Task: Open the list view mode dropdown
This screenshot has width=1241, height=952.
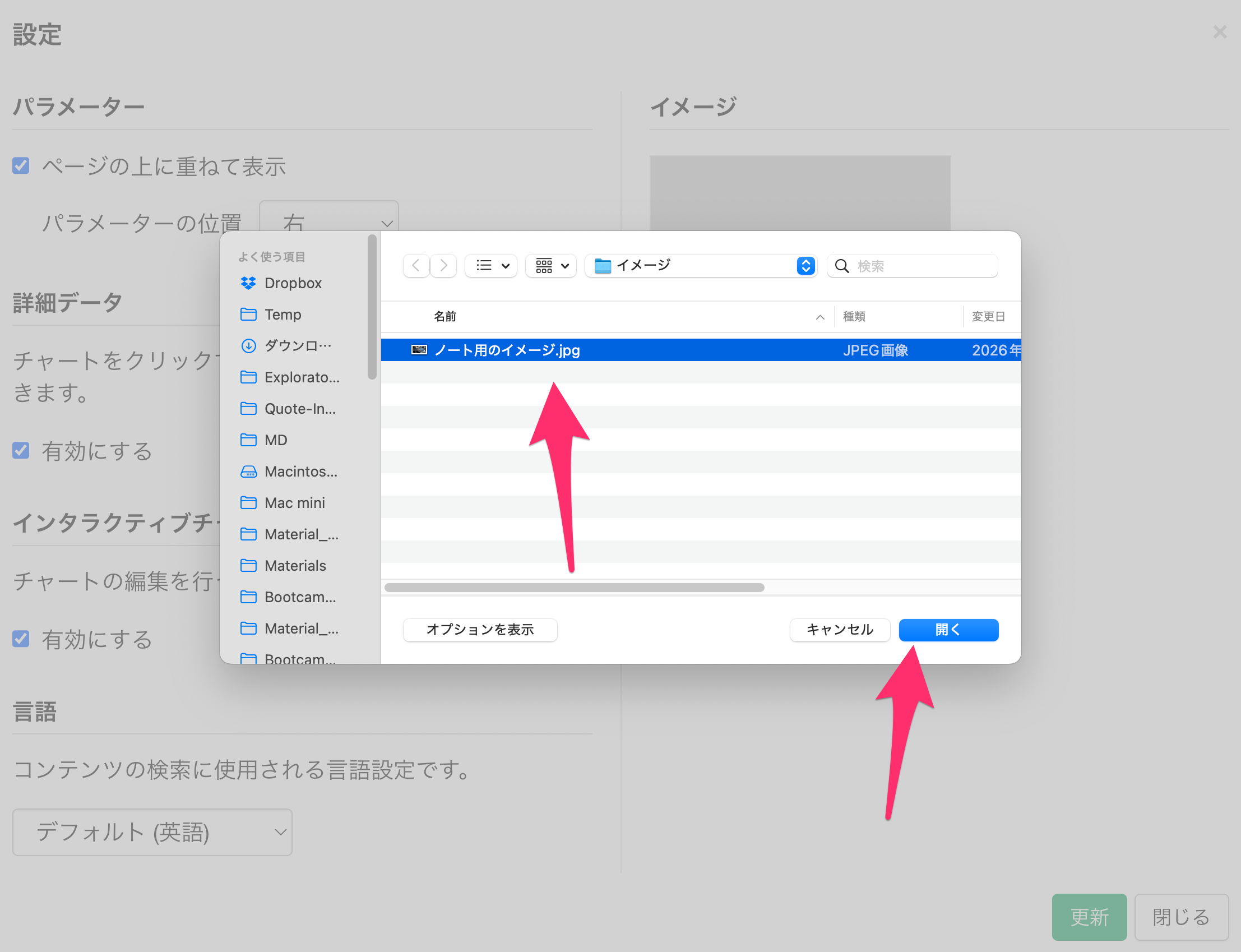Action: (x=492, y=265)
